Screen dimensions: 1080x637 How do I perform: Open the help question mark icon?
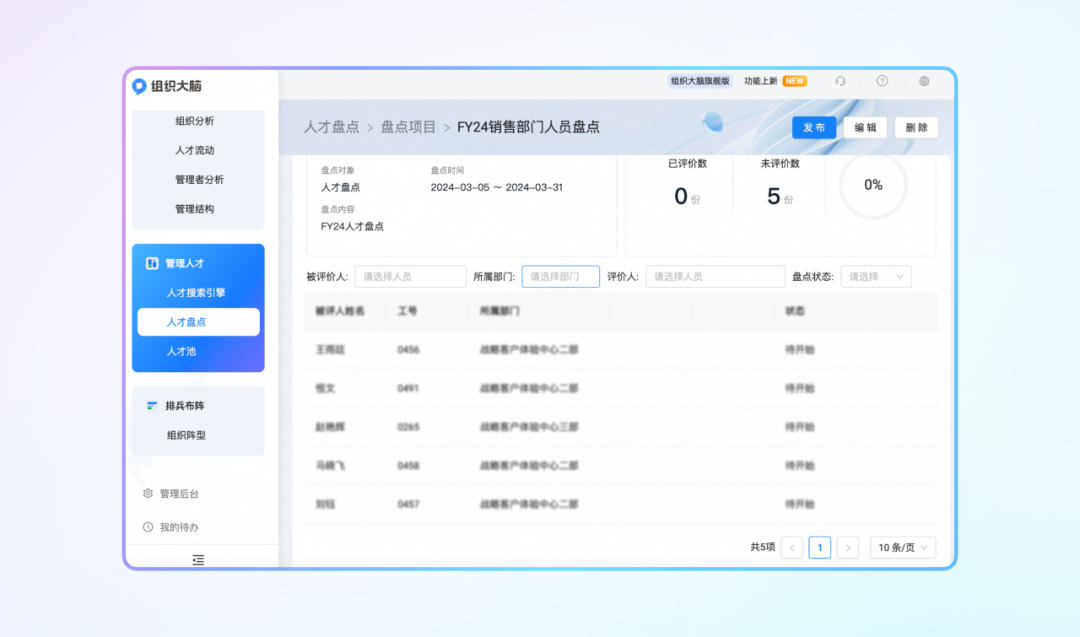882,81
